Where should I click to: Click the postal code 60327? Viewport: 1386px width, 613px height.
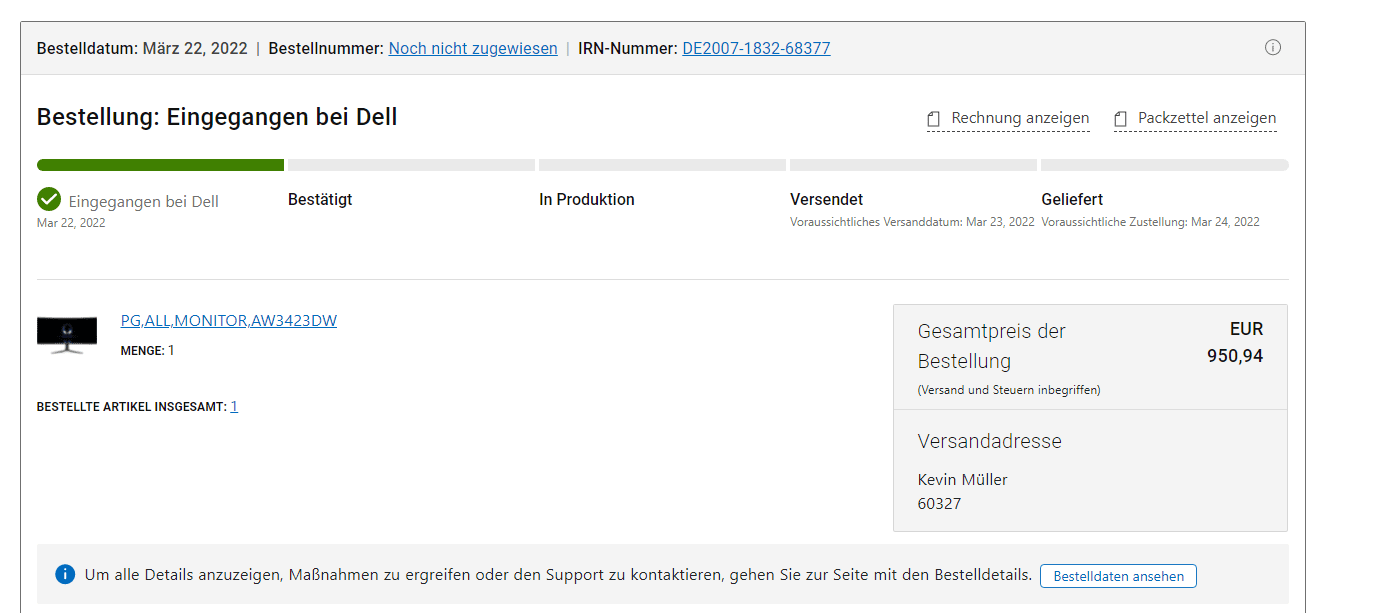(x=940, y=504)
